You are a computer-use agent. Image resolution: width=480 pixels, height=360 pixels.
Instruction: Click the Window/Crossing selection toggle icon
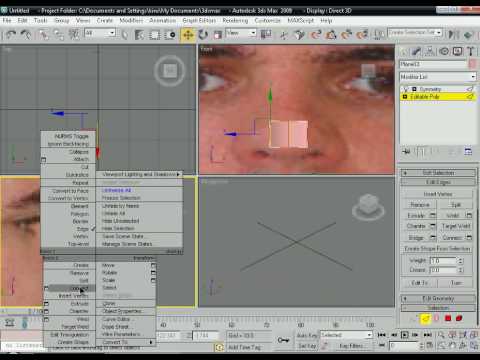170,35
